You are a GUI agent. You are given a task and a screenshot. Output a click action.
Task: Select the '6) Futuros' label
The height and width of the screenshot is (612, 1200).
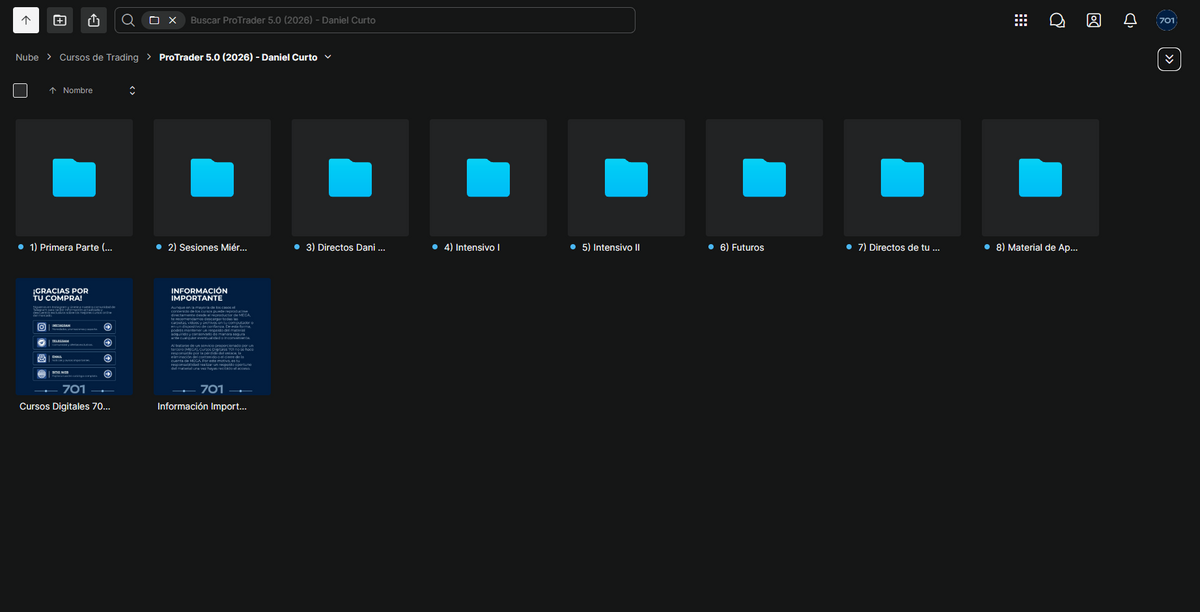pos(741,247)
